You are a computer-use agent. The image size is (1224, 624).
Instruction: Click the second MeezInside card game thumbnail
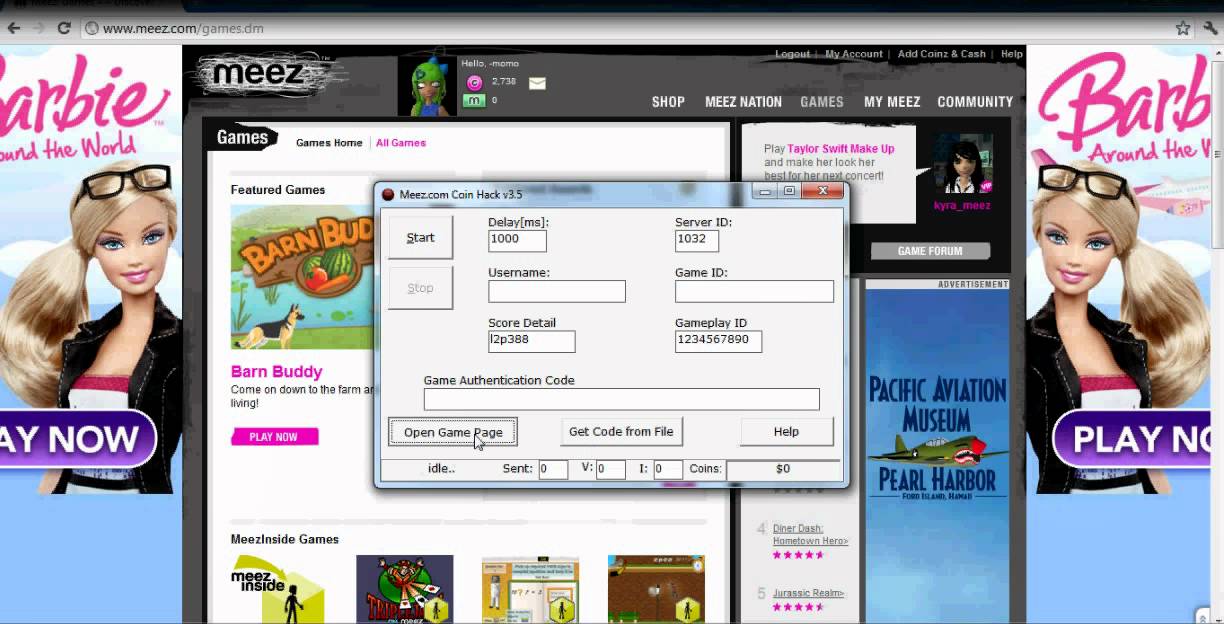404,589
